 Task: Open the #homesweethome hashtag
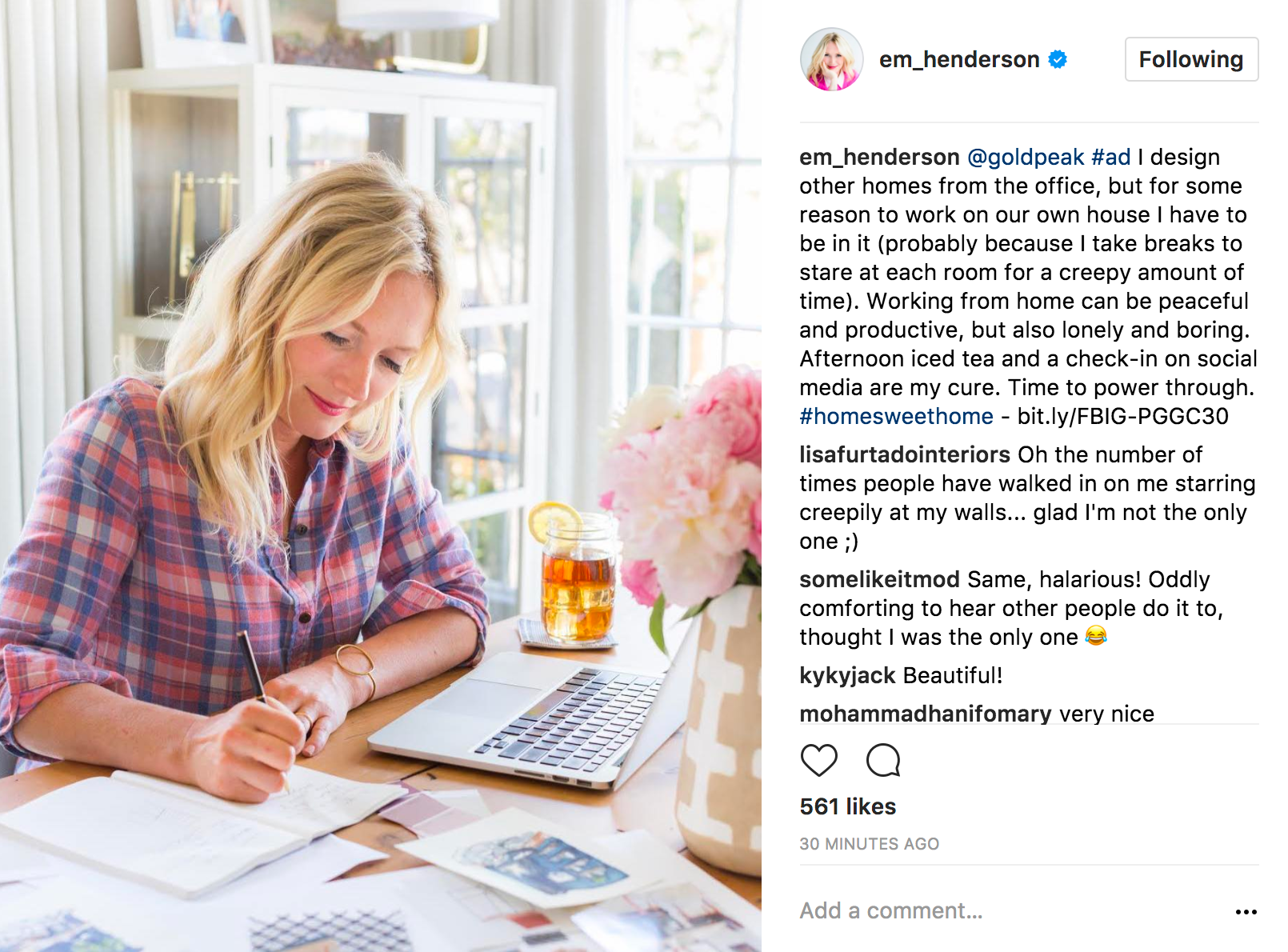(x=896, y=416)
